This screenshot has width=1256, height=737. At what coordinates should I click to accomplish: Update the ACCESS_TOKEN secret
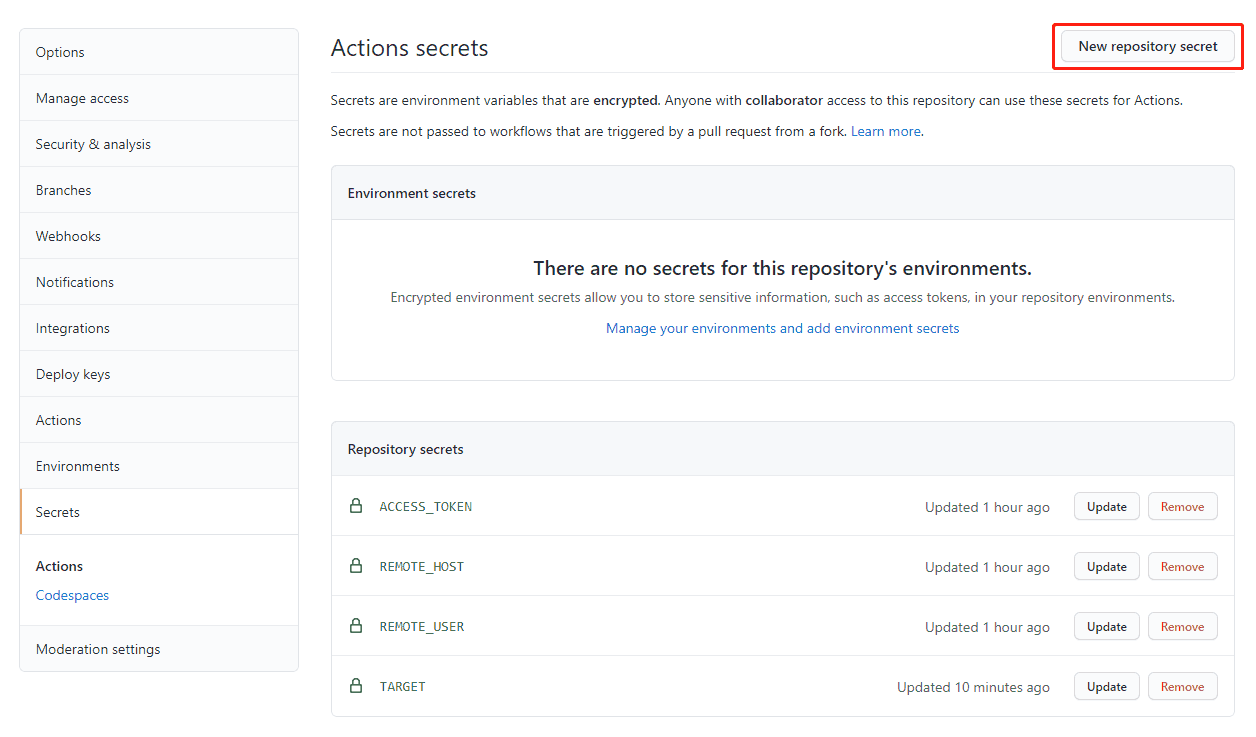point(1106,507)
